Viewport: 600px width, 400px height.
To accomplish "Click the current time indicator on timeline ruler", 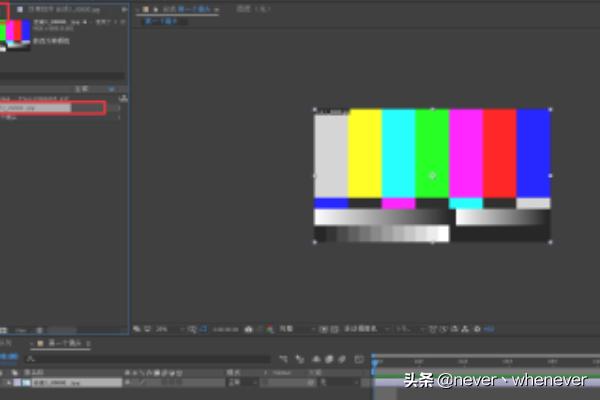I will click(375, 361).
